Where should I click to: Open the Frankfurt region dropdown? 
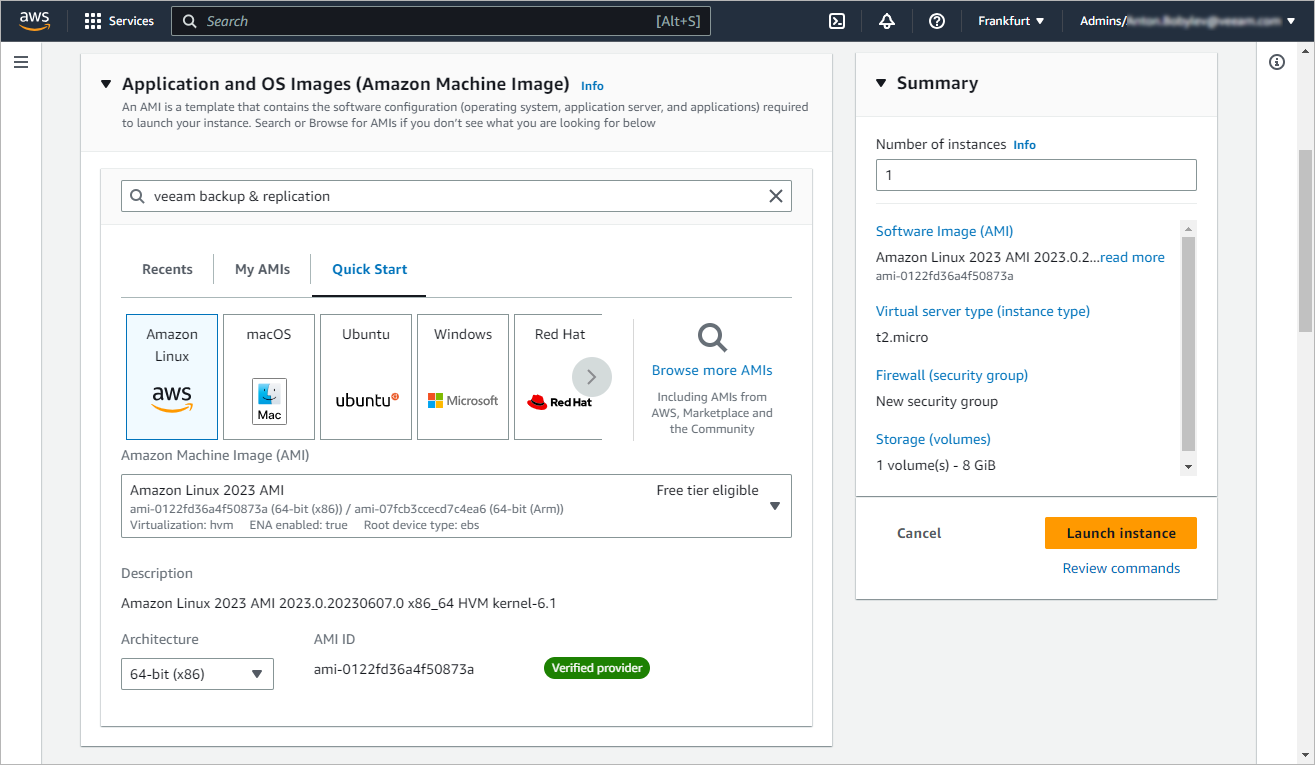point(1011,21)
